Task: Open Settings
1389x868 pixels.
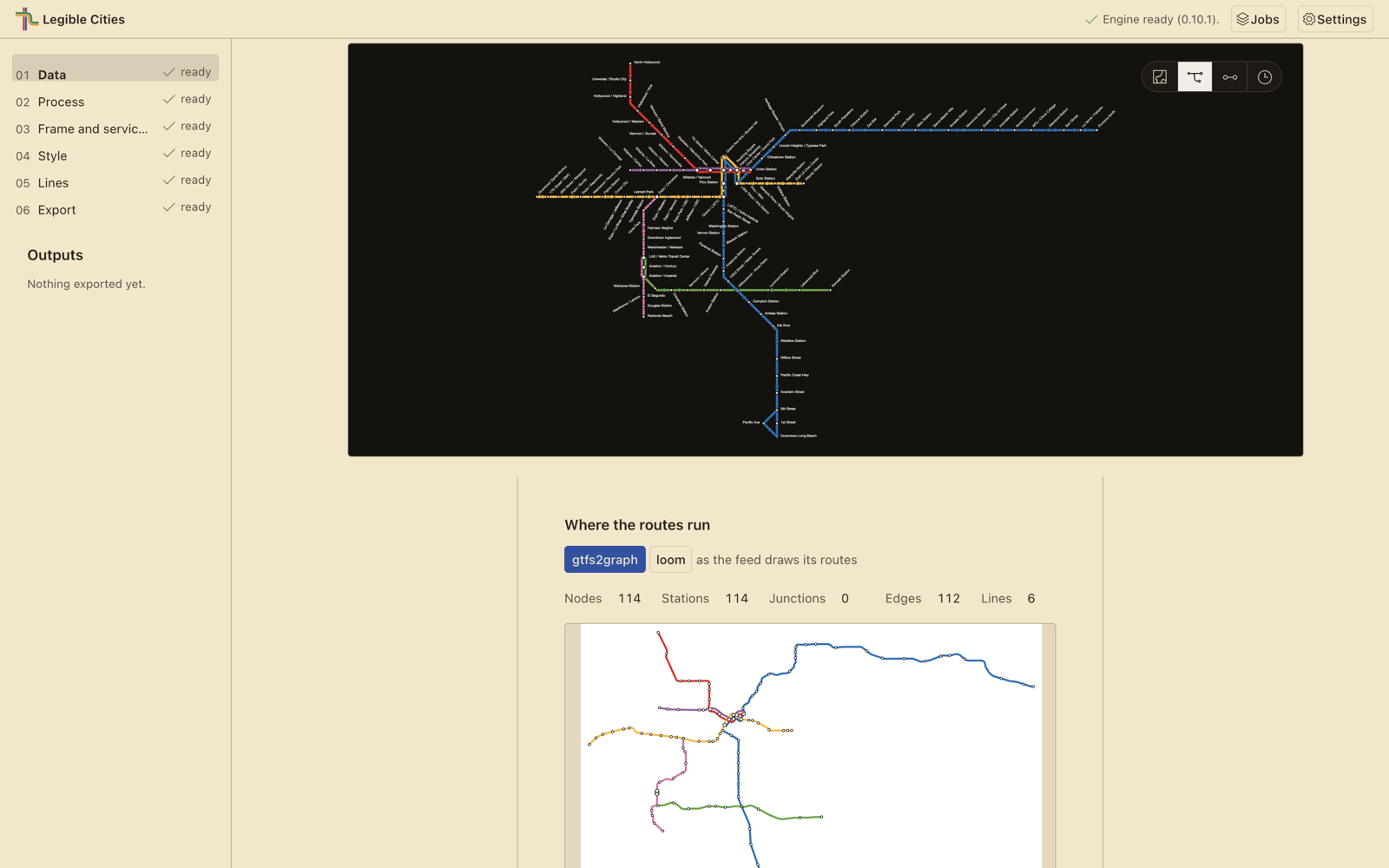Action: click(x=1335, y=19)
